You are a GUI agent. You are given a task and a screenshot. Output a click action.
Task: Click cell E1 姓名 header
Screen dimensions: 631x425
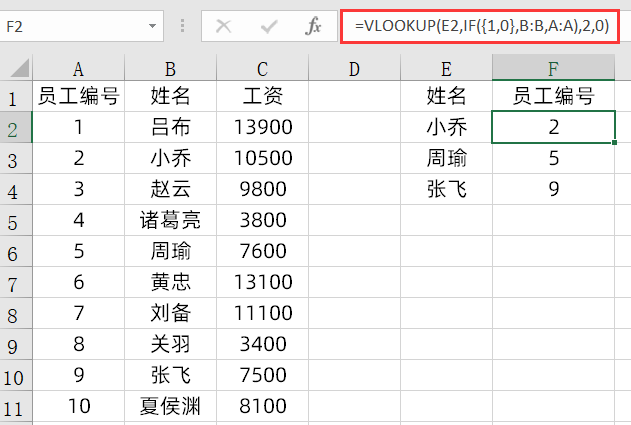(x=446, y=96)
